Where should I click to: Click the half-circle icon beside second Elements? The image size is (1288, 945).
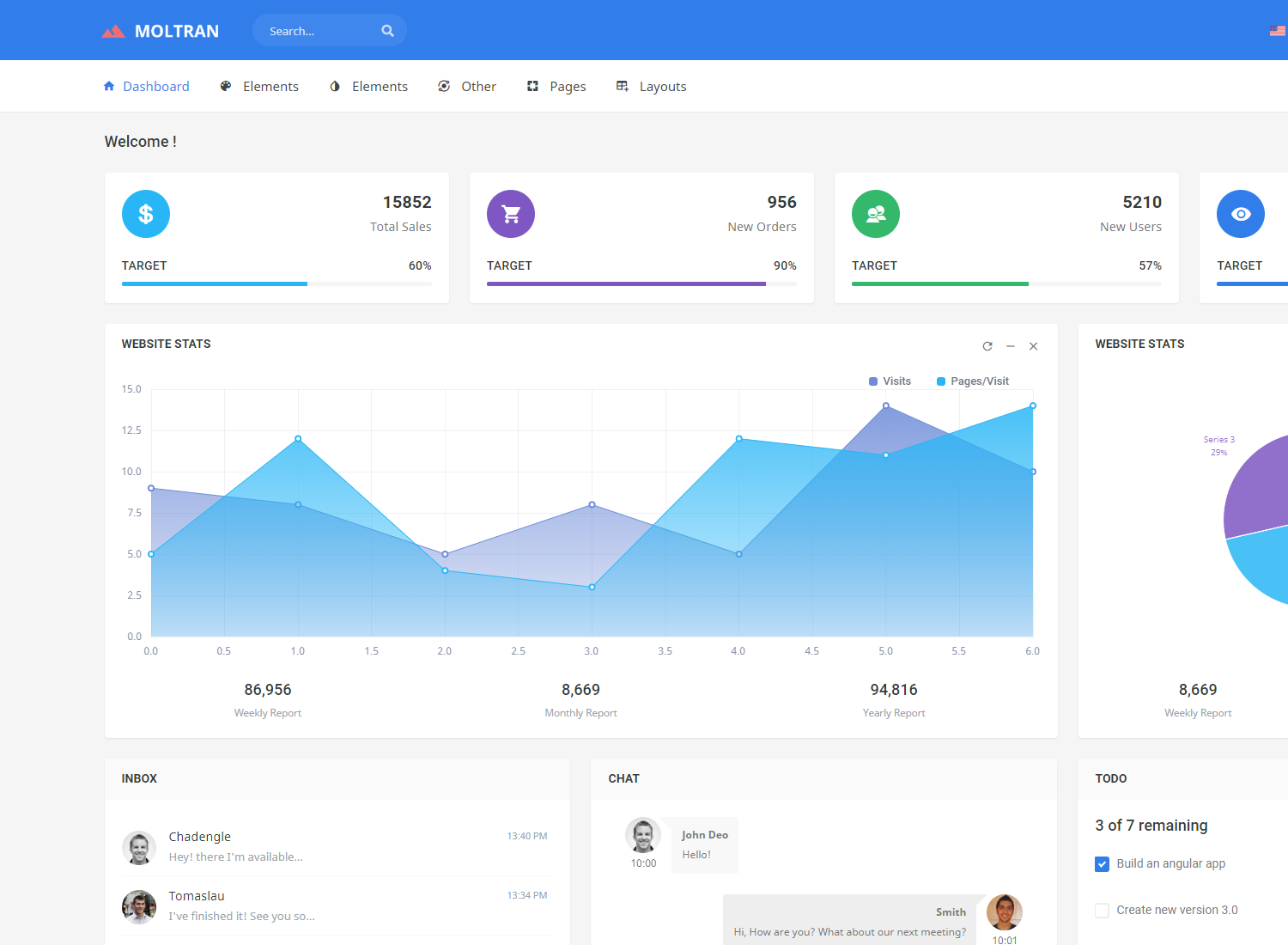pyautogui.click(x=335, y=86)
